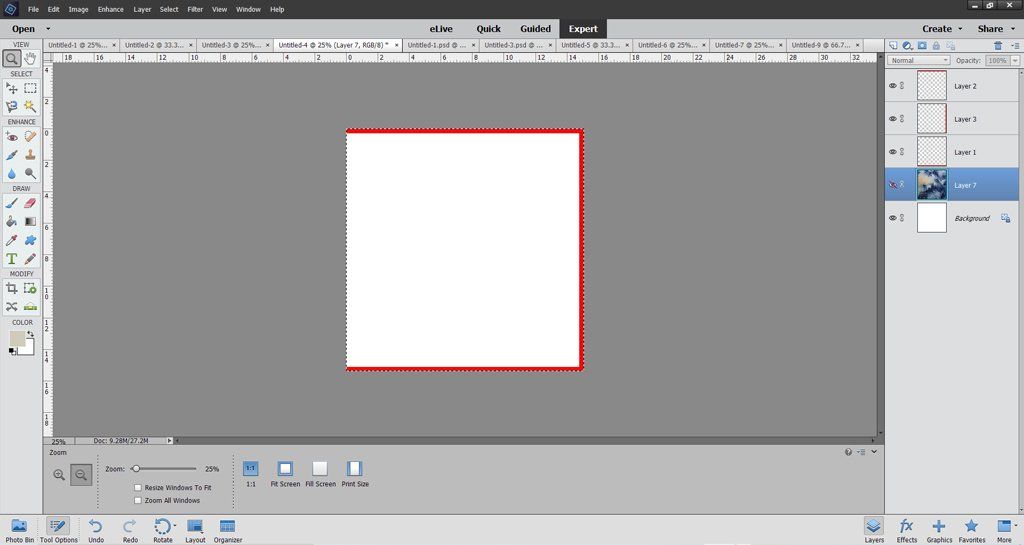Open the adjustment layer dropdown
The width and height of the screenshot is (1024, 545).
point(908,45)
